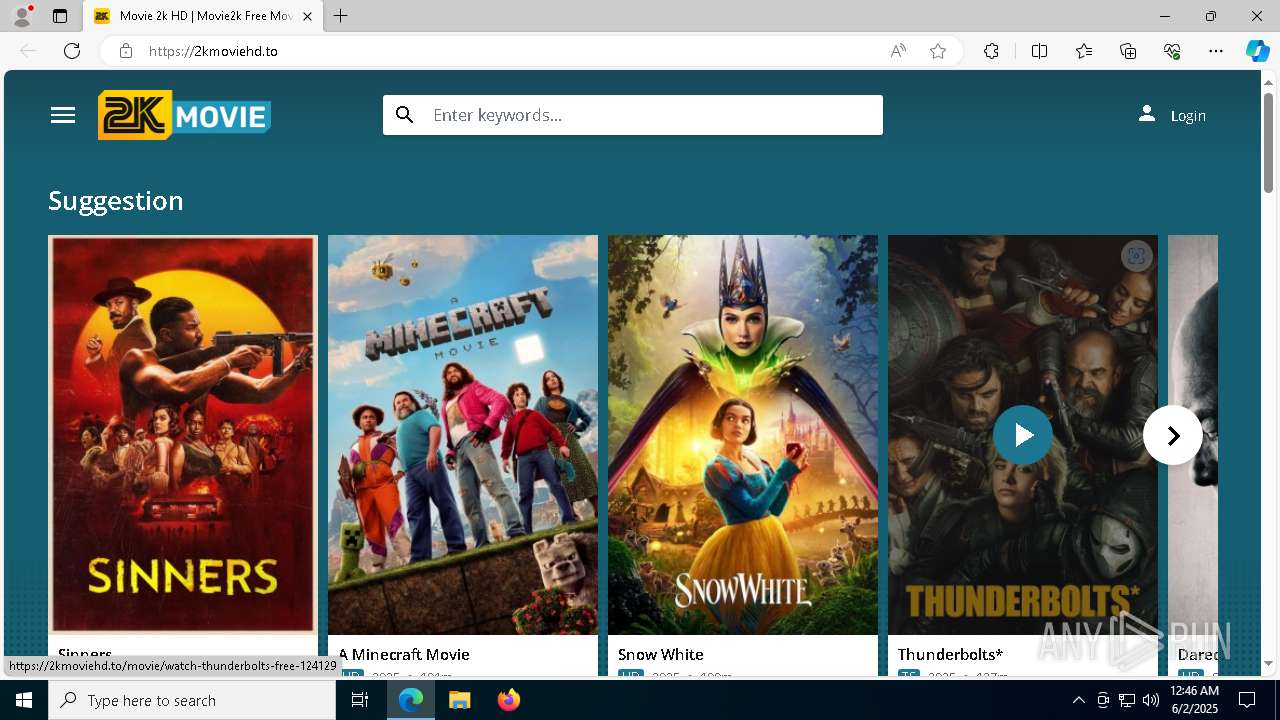Open browser Extensions menu
Screen dimensions: 1280x720
pyautogui.click(x=991, y=51)
